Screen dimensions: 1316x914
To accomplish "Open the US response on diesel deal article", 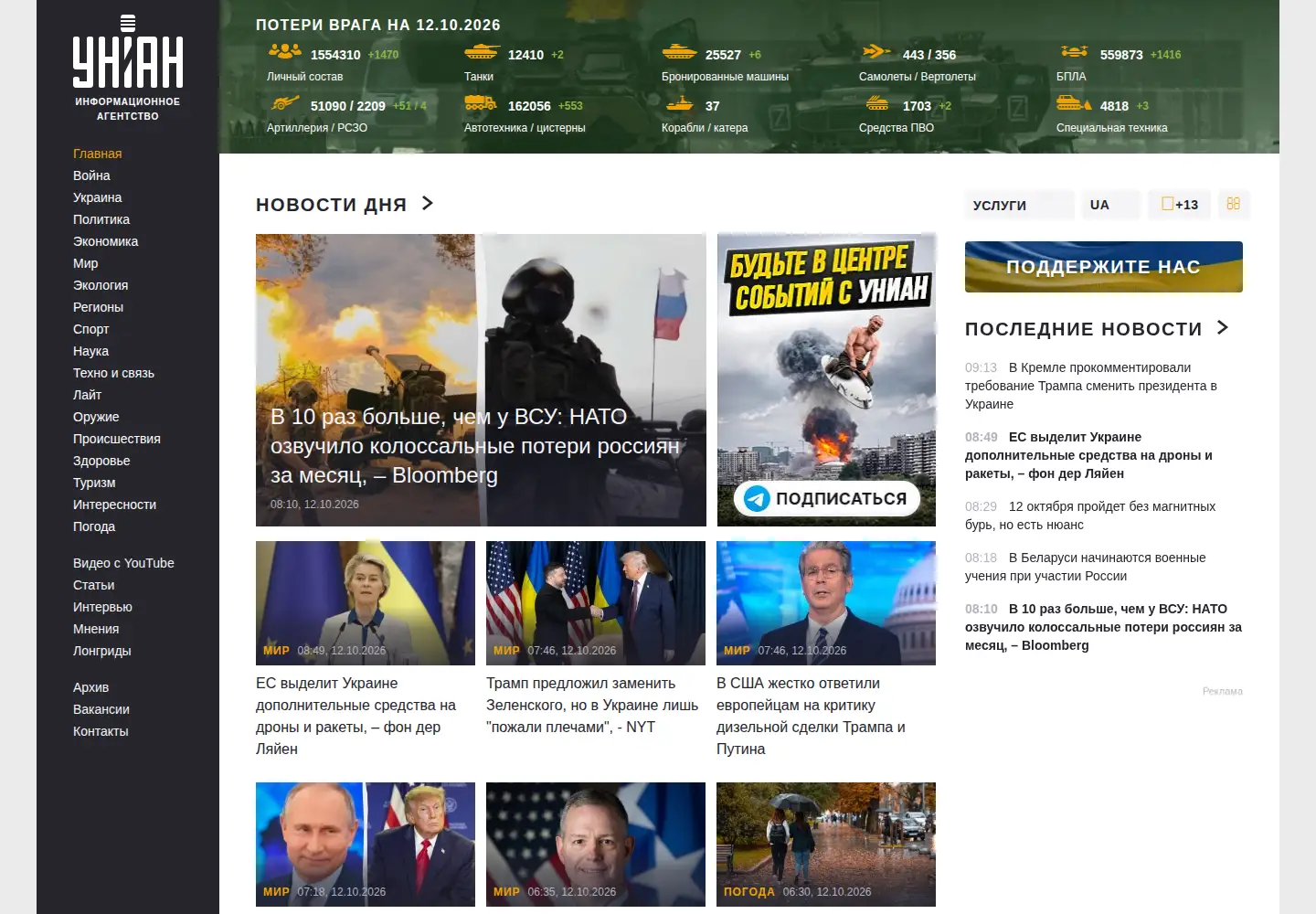I will [812, 716].
